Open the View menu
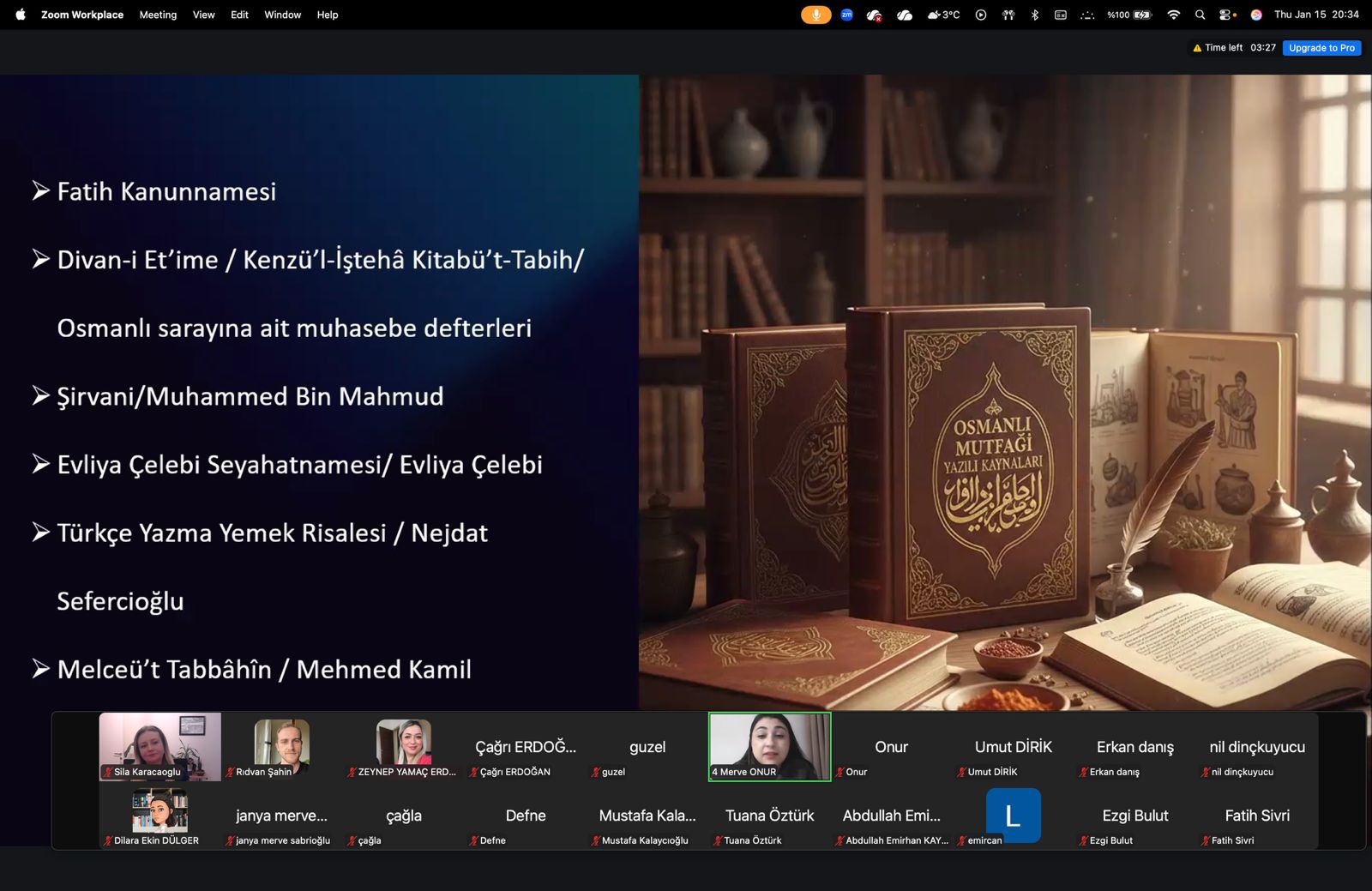The height and width of the screenshot is (891, 1372). point(203,15)
